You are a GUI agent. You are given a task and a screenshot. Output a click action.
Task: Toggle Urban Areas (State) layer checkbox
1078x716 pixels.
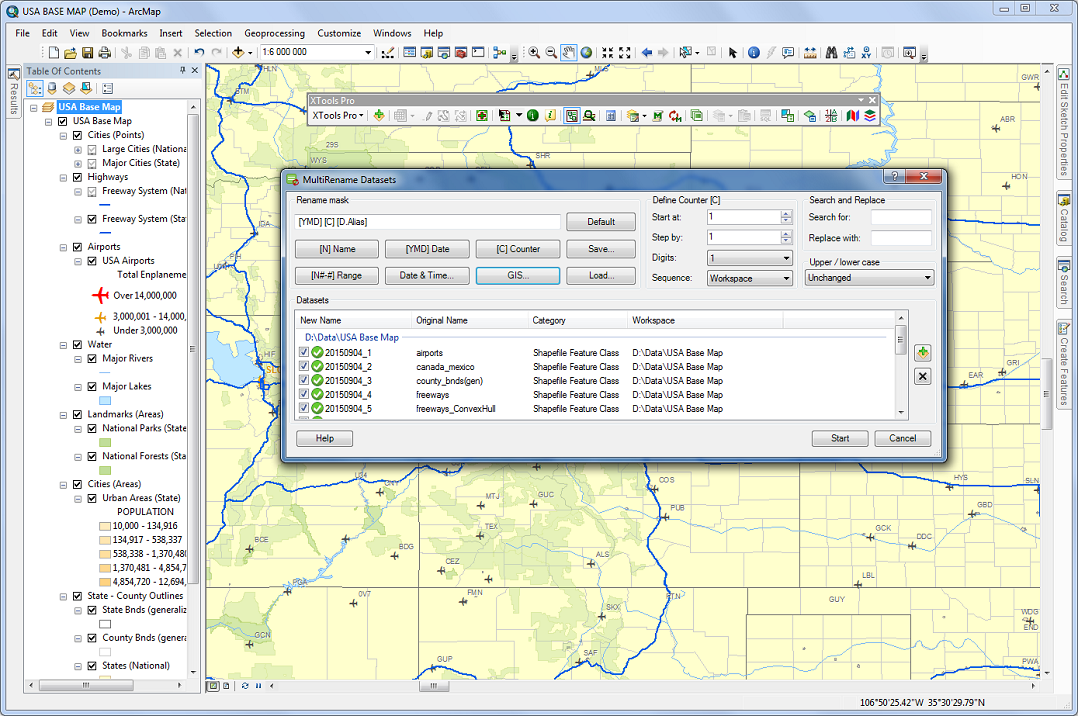pos(92,499)
